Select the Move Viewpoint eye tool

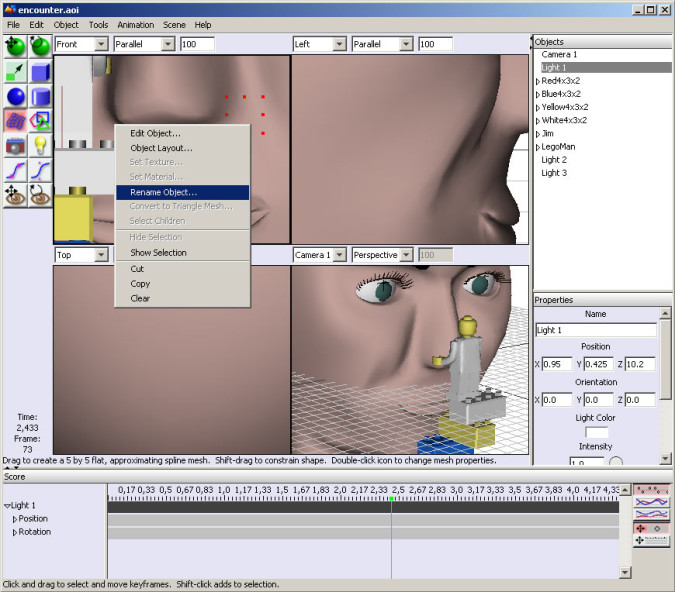point(15,196)
